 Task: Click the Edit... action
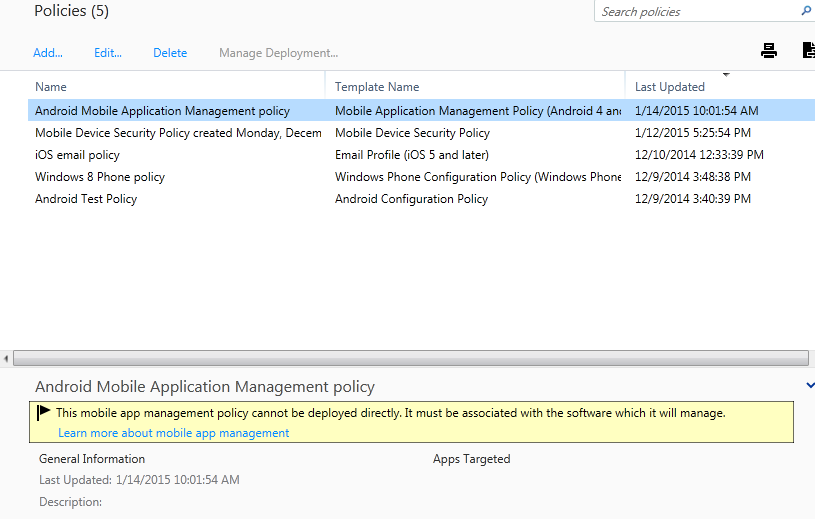108,53
